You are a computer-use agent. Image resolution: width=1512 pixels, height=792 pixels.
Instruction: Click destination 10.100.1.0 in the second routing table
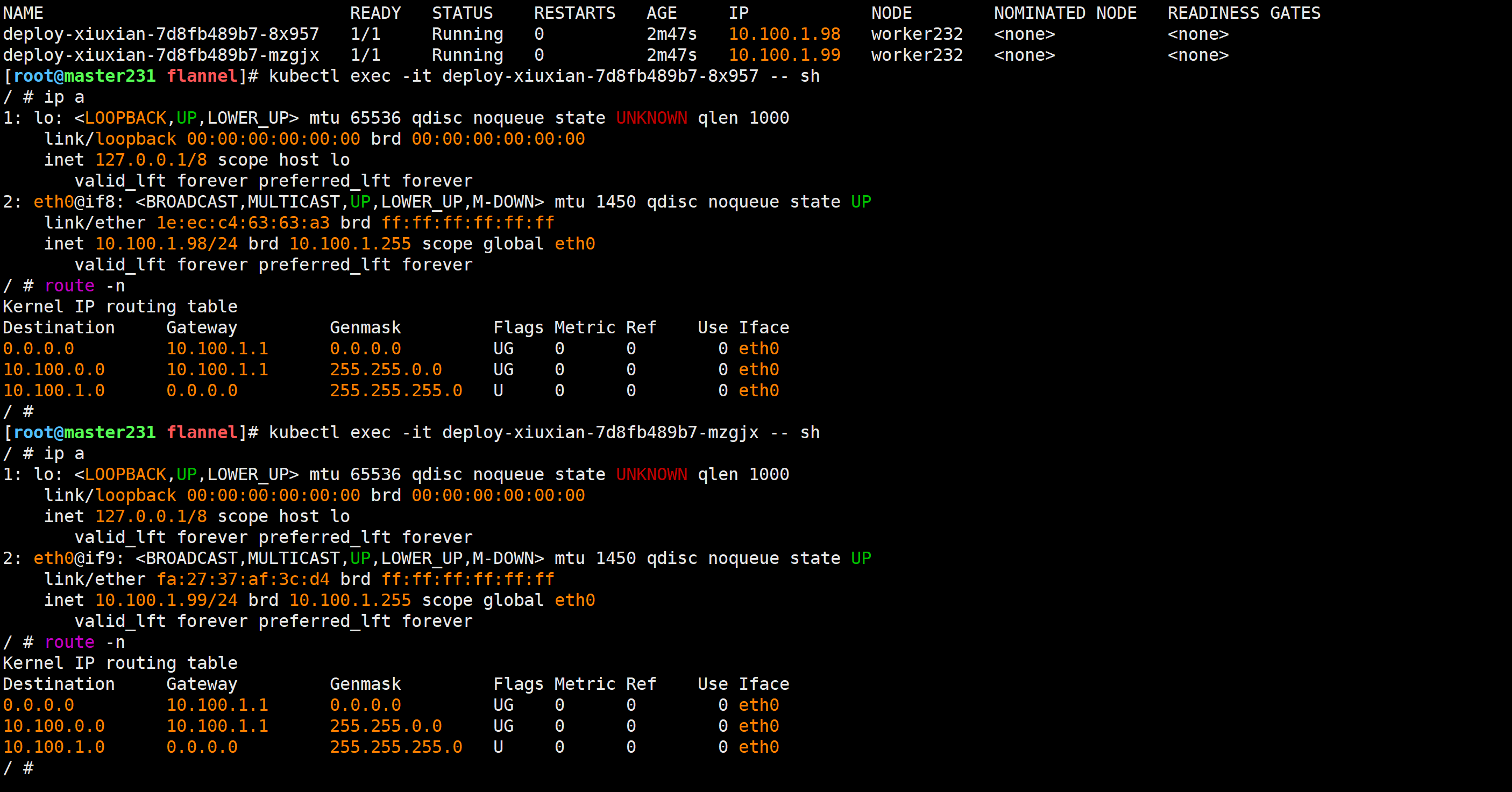pyautogui.click(x=54, y=747)
